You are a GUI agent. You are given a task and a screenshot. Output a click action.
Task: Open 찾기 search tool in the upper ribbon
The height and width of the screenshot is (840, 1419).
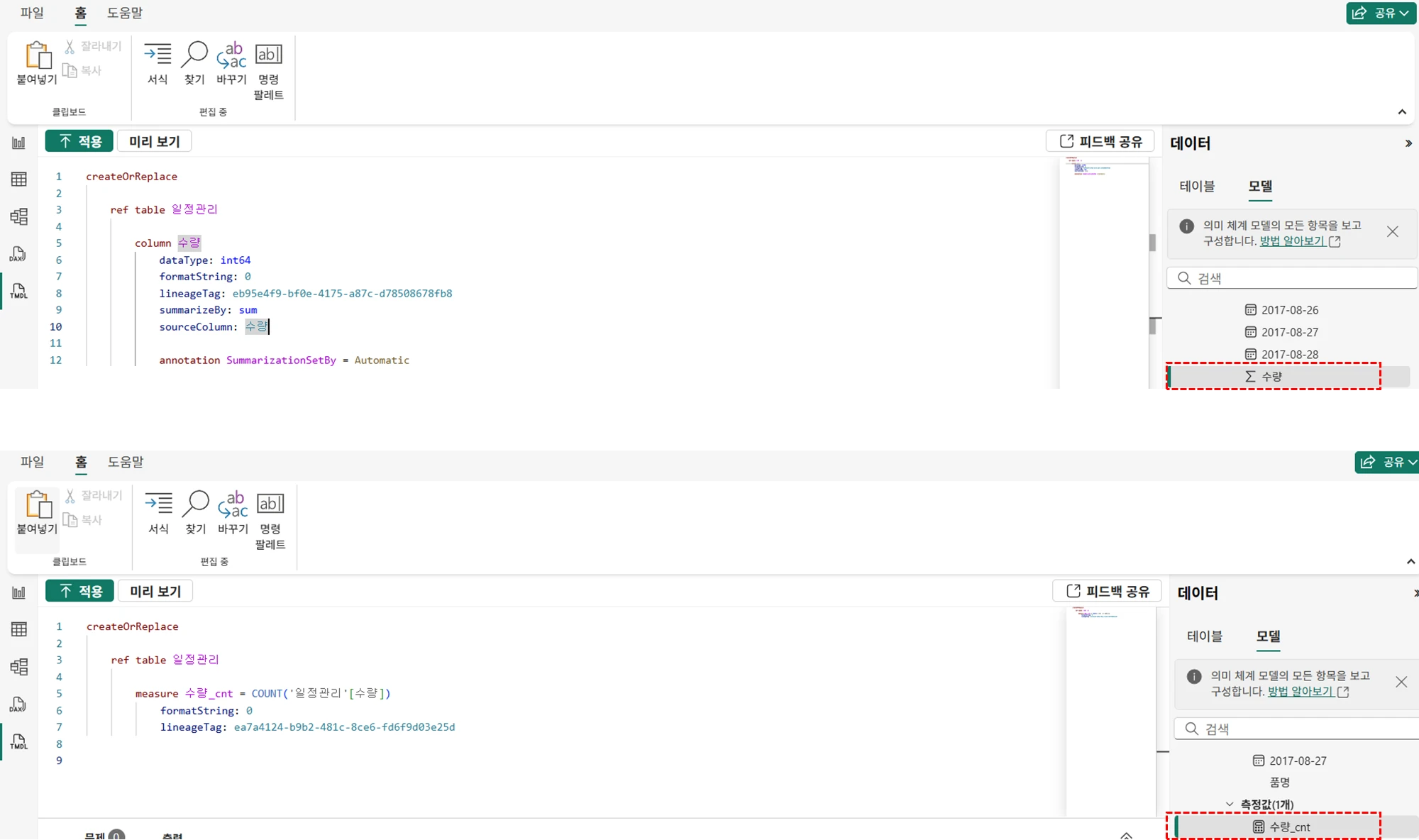coord(194,55)
